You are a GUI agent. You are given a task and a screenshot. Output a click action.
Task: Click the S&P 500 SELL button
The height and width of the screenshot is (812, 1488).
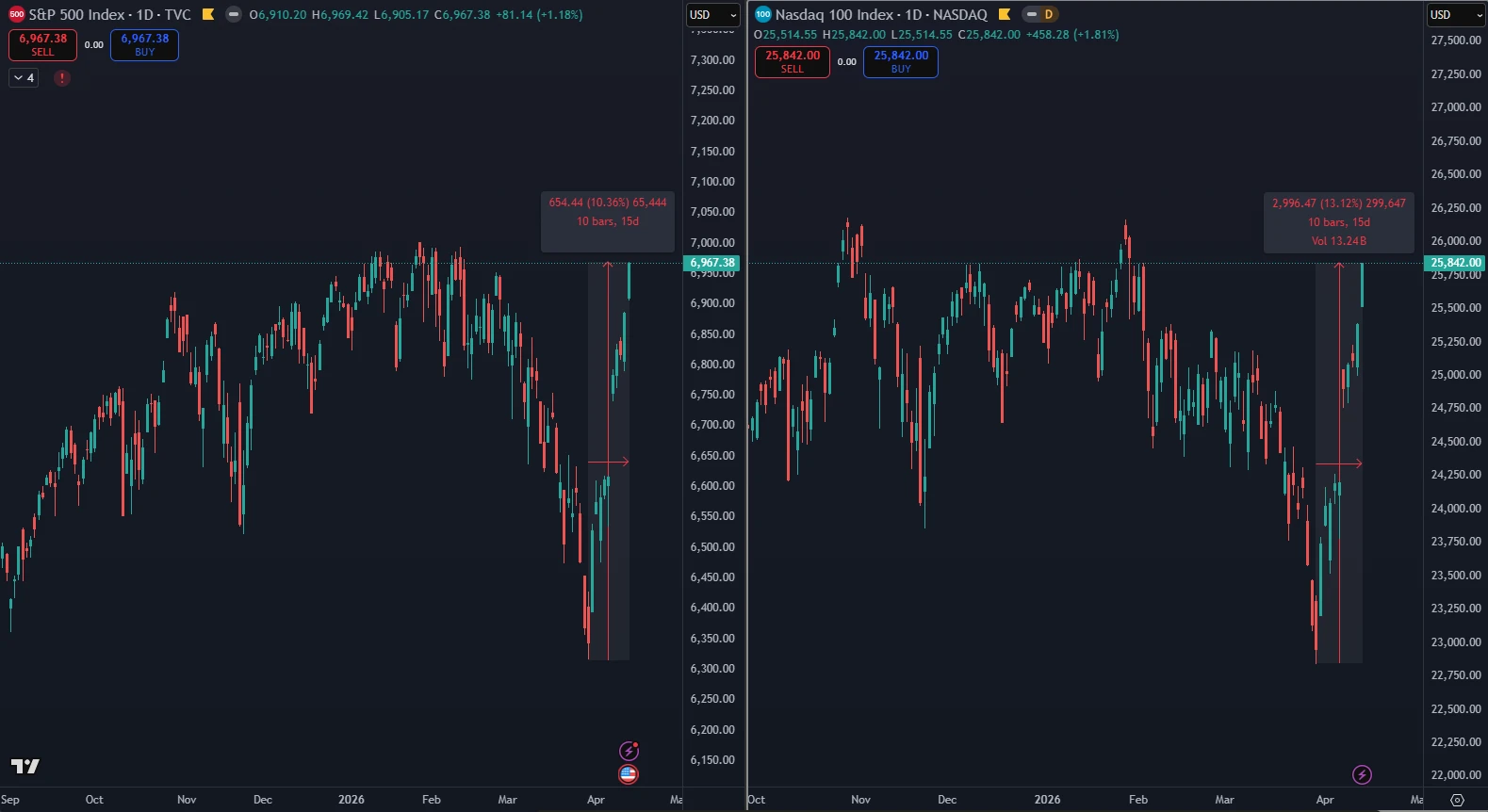pyautogui.click(x=43, y=44)
